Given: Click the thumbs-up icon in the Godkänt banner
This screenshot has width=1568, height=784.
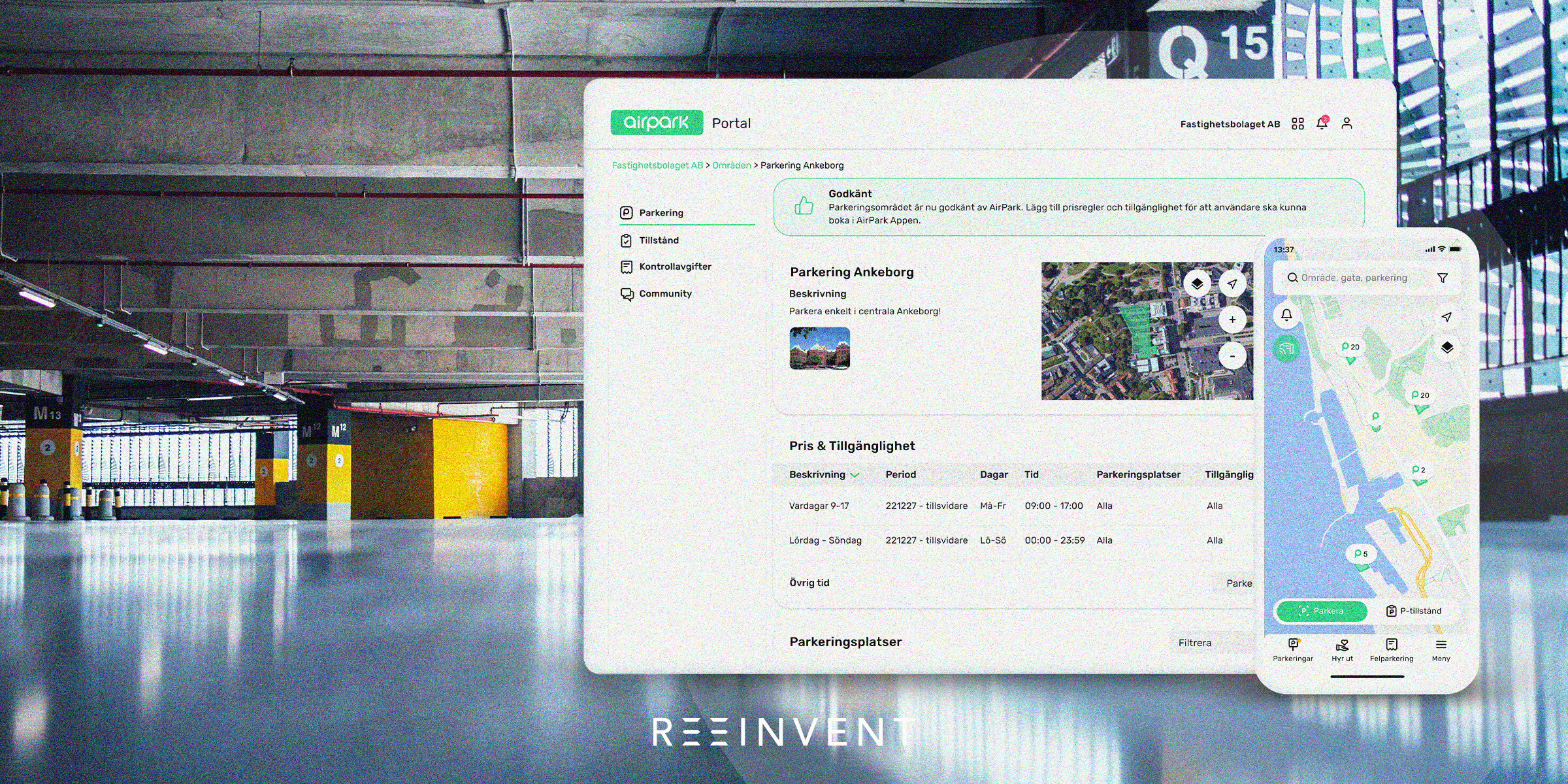Looking at the screenshot, I should pos(804,206).
